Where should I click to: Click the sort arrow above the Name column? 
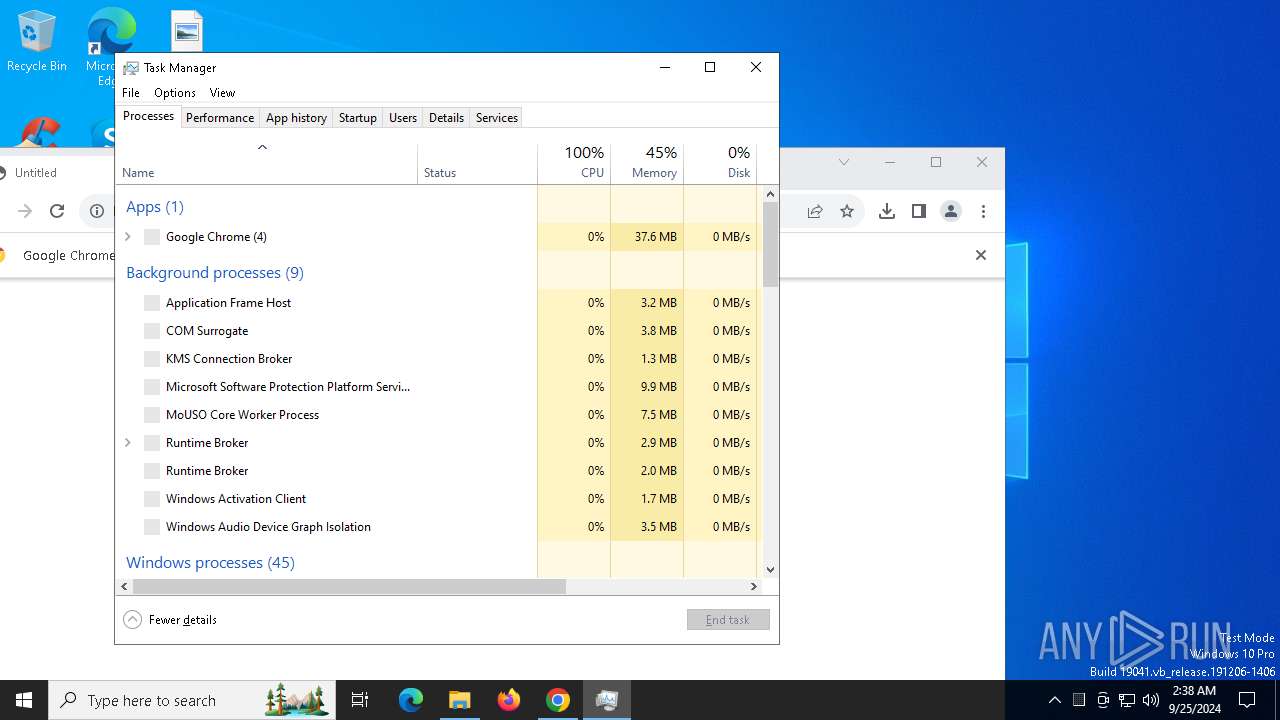tap(262, 148)
